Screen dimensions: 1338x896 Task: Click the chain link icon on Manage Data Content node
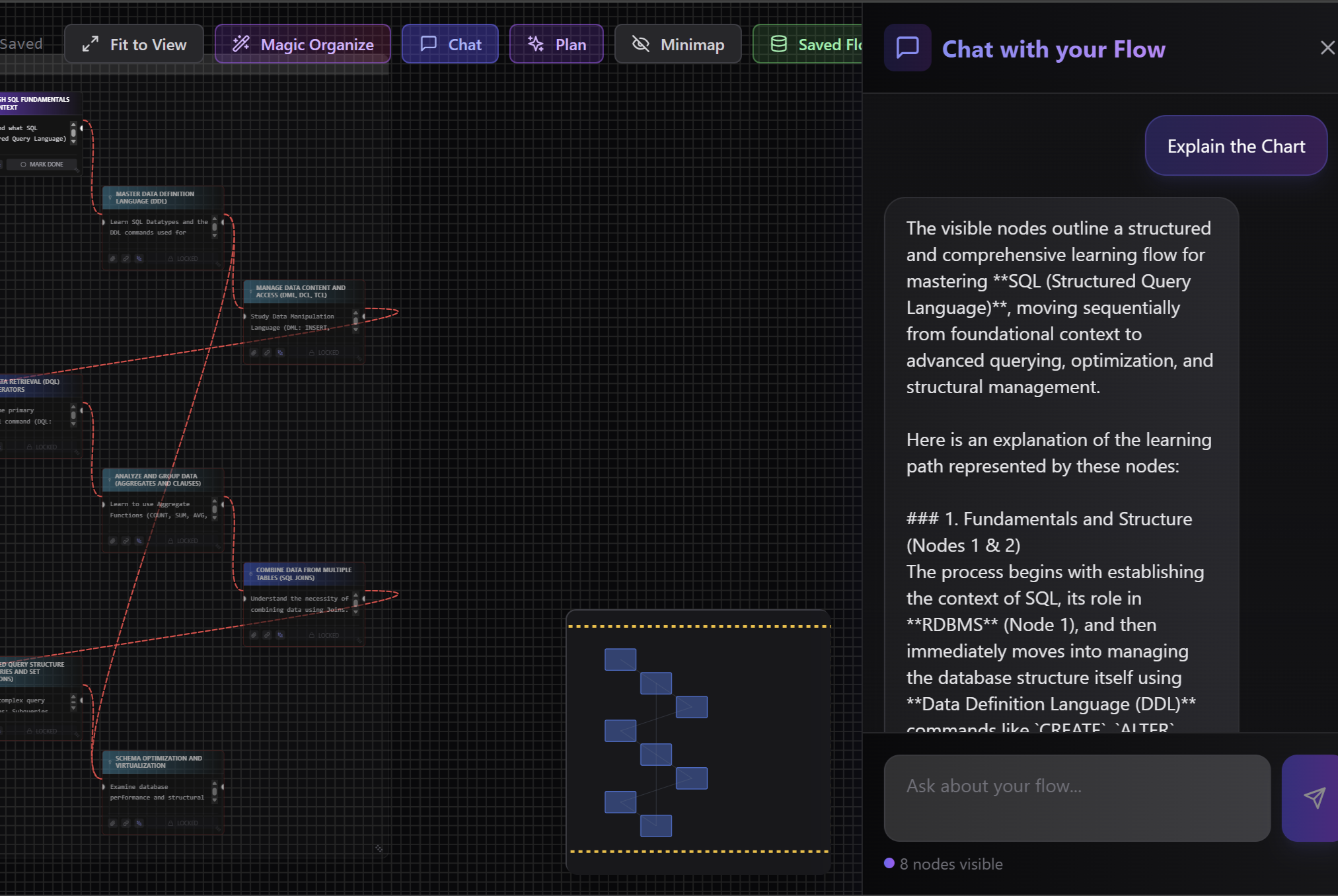click(267, 352)
